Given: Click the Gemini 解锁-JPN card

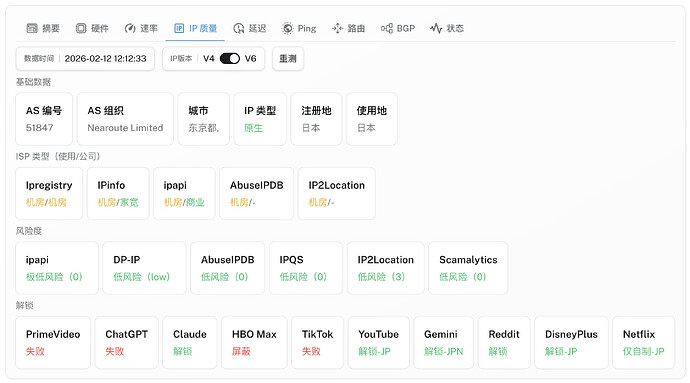Looking at the screenshot, I should [444, 342].
